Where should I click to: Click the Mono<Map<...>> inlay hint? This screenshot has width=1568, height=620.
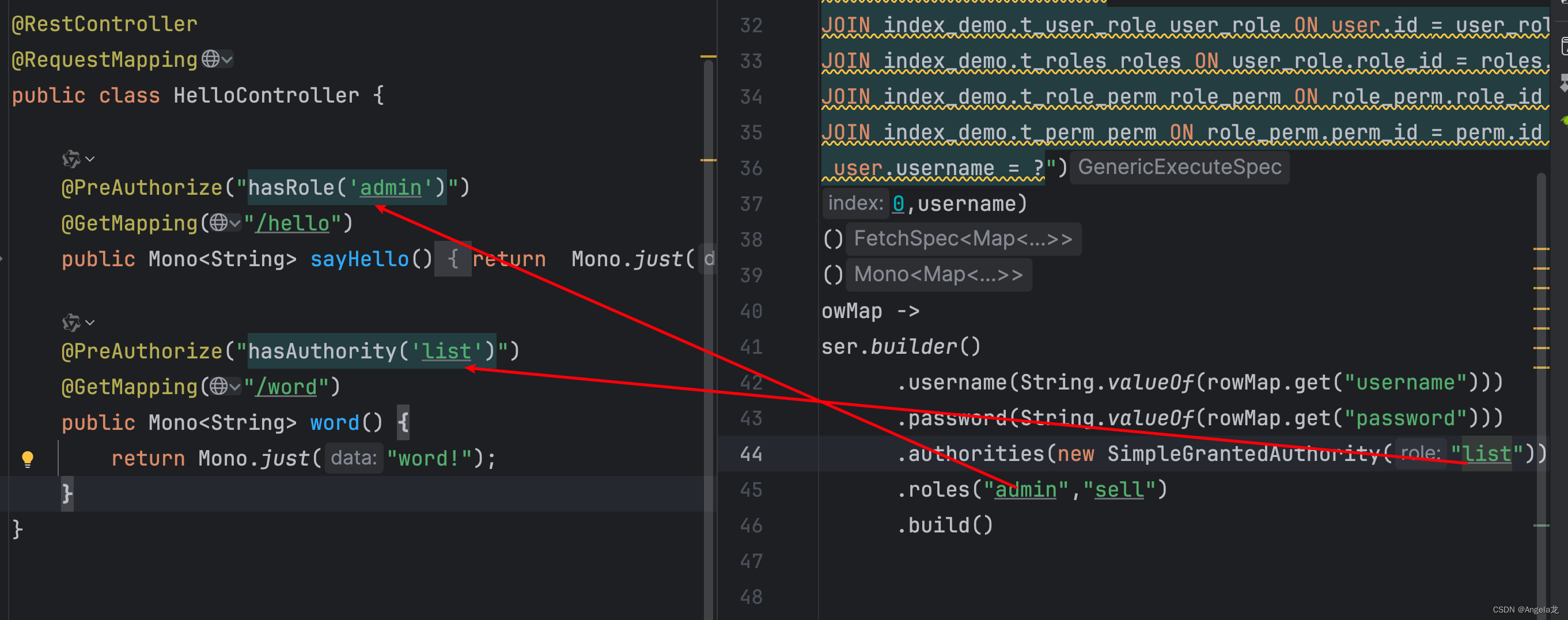pos(938,275)
